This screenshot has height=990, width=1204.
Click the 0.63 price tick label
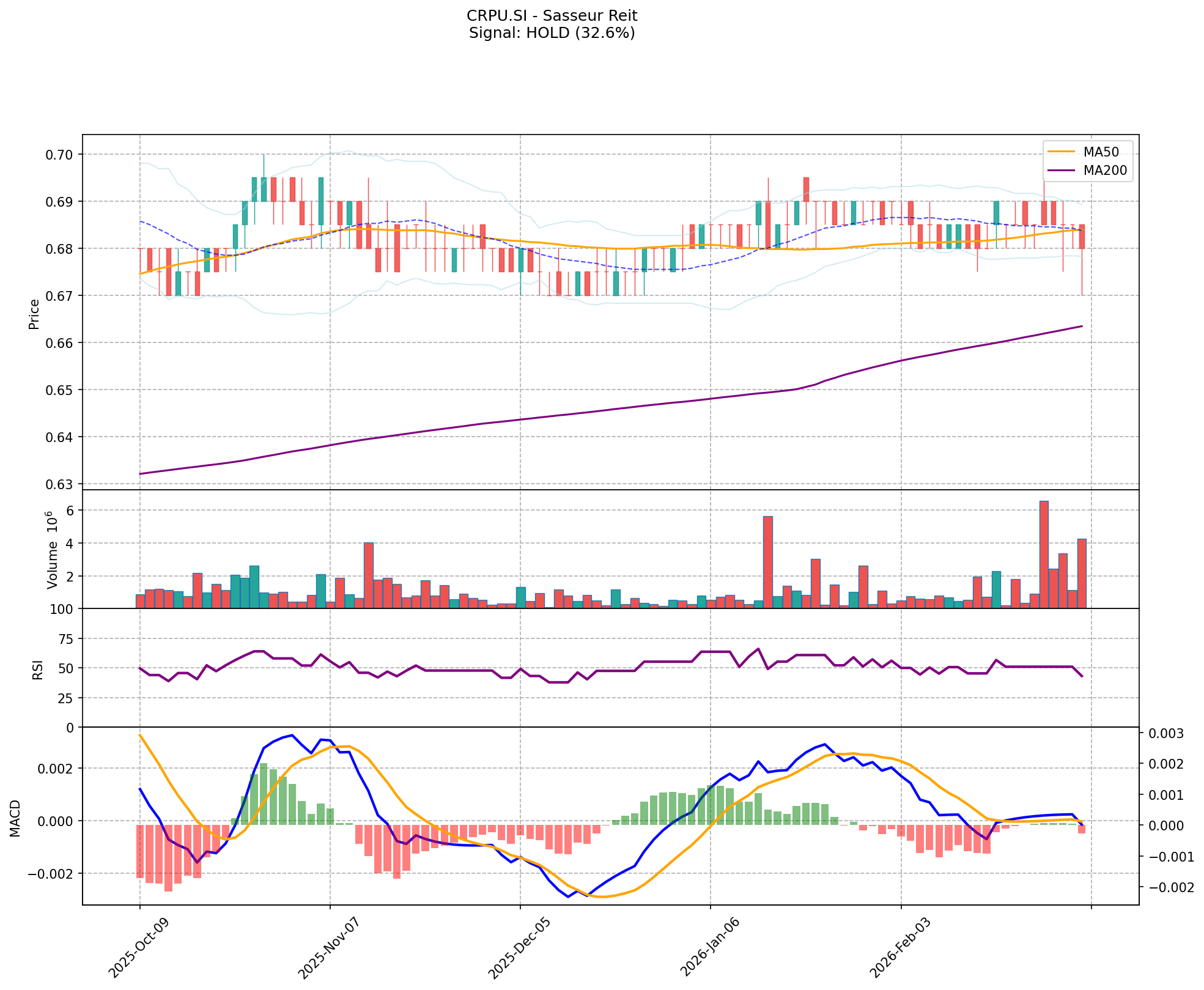coord(59,484)
